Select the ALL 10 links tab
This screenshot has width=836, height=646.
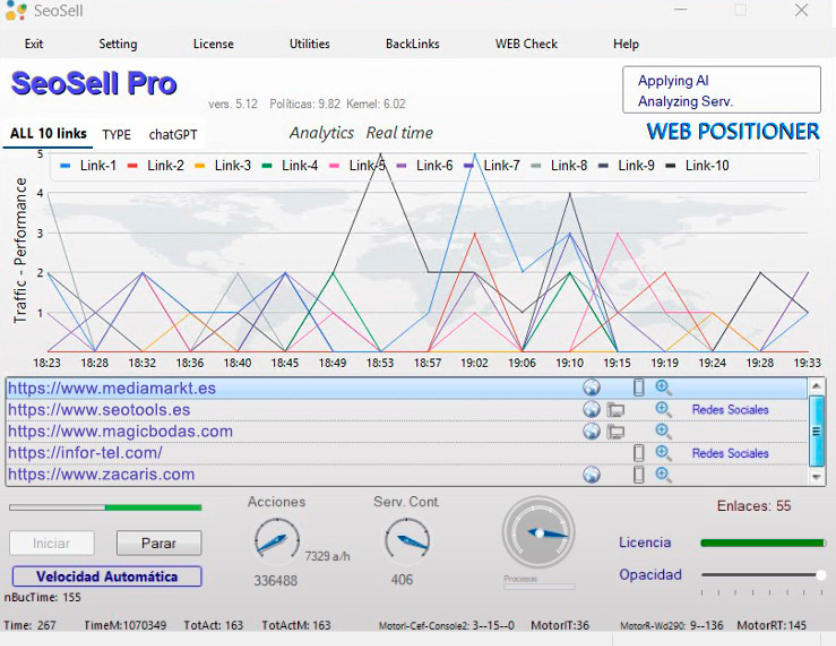point(48,134)
